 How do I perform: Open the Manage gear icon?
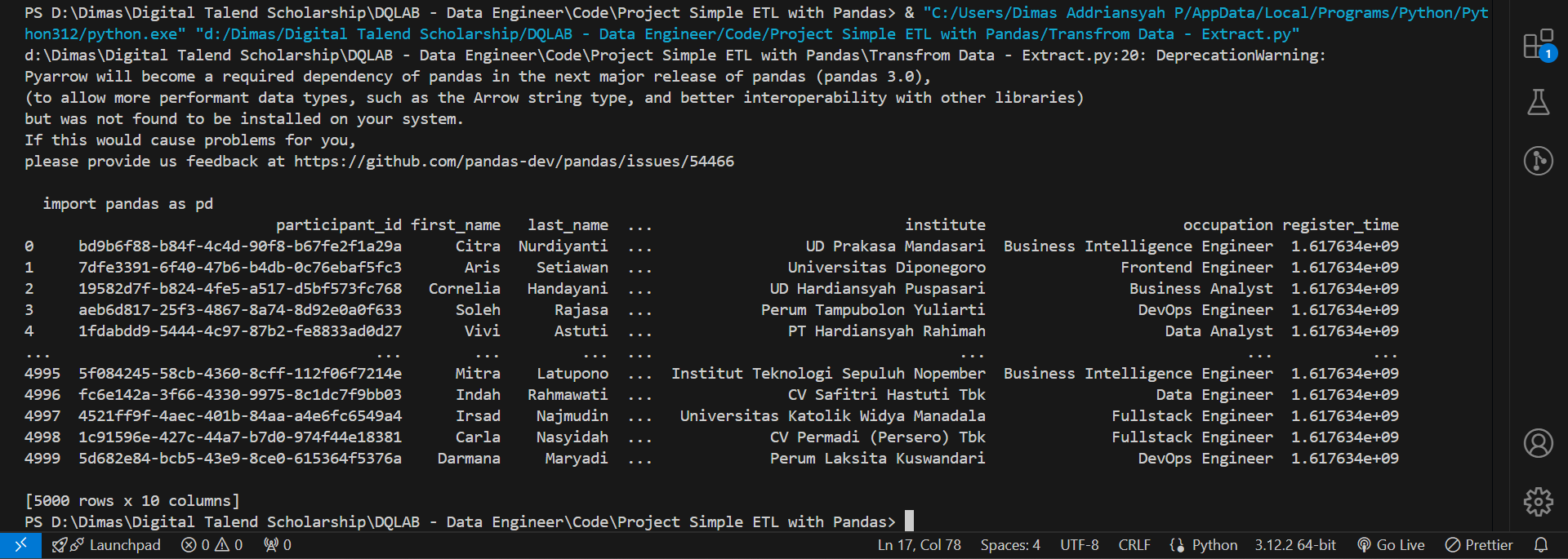1538,501
